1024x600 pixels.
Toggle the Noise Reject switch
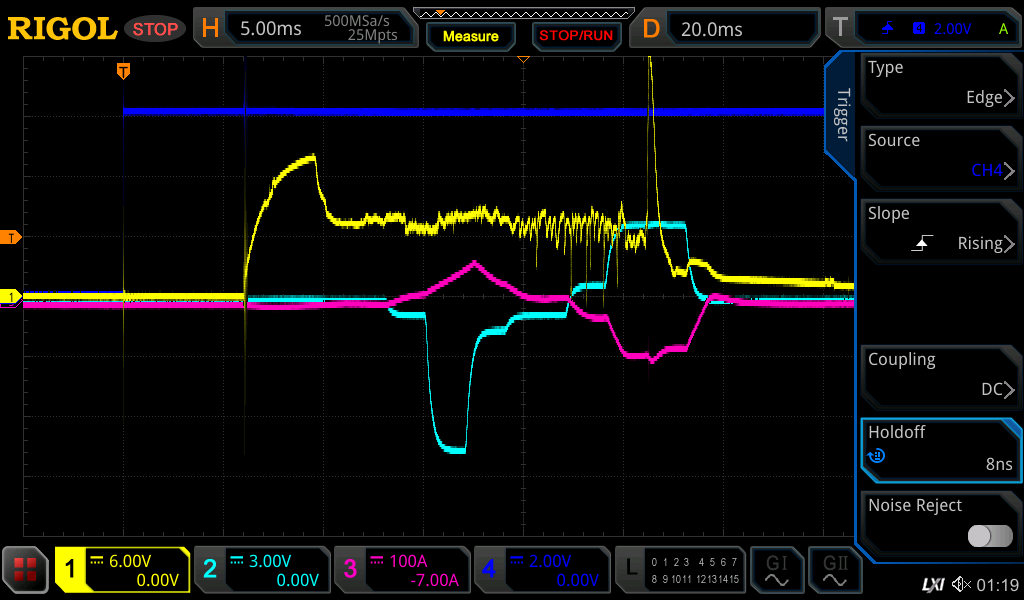pyautogui.click(x=989, y=536)
